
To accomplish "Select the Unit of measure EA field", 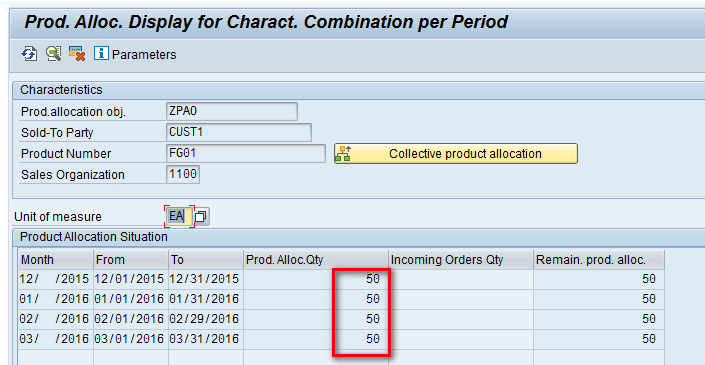I will click(179, 216).
